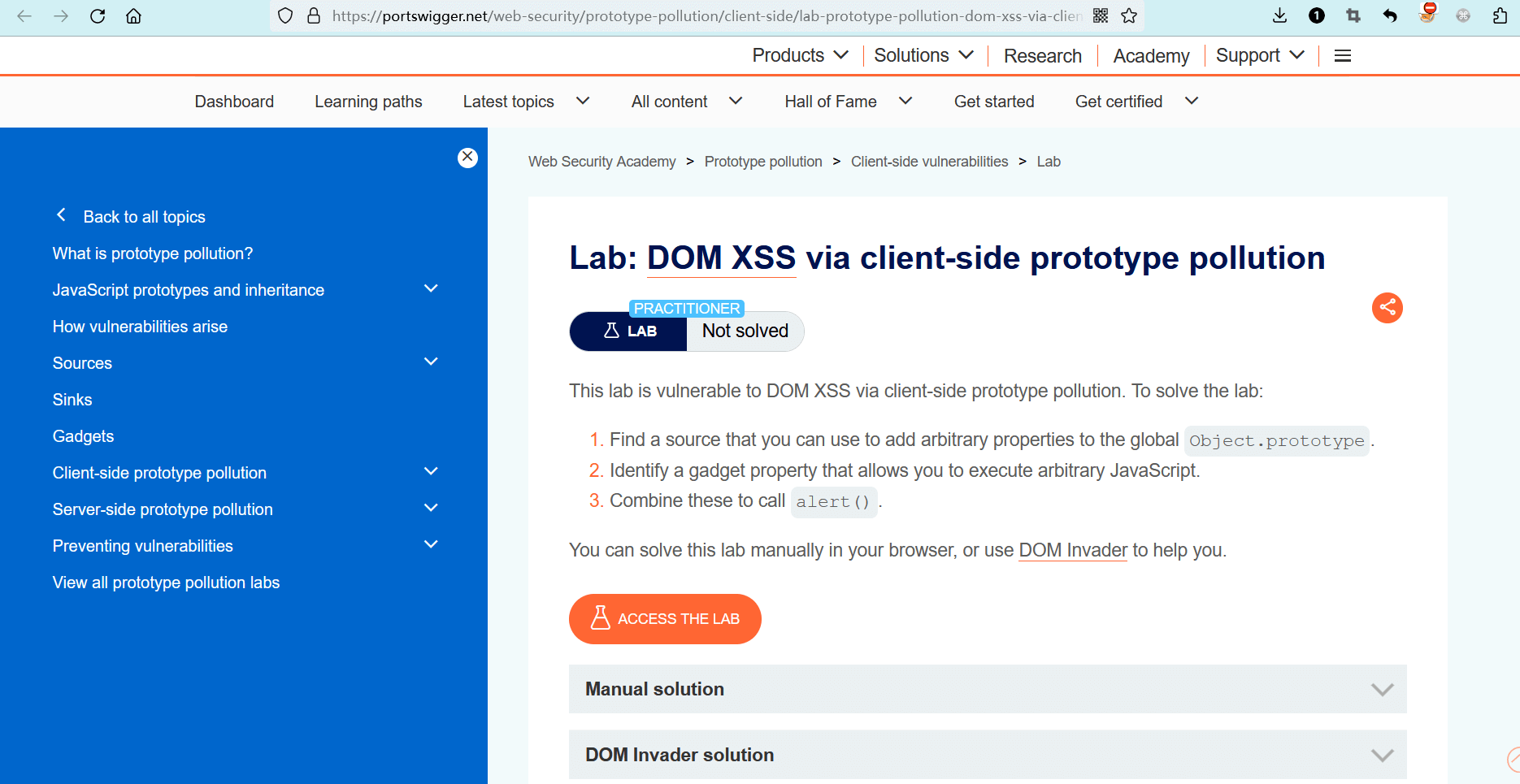Image resolution: width=1520 pixels, height=784 pixels.
Task: Bookmark this page with the star
Action: (x=1129, y=15)
